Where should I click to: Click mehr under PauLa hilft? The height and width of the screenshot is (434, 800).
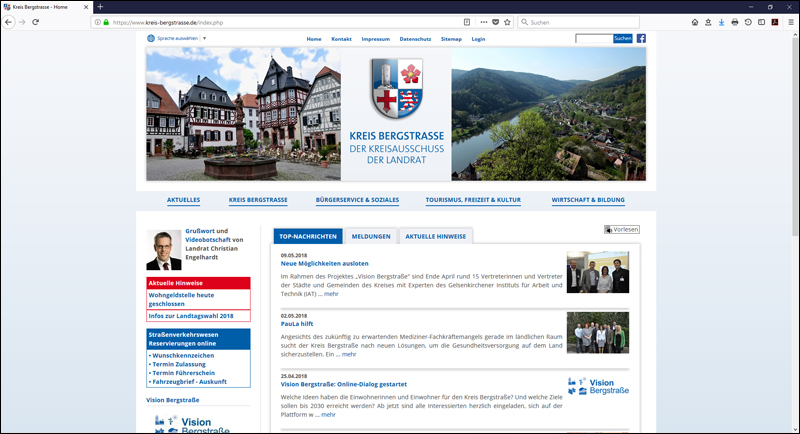tap(349, 354)
